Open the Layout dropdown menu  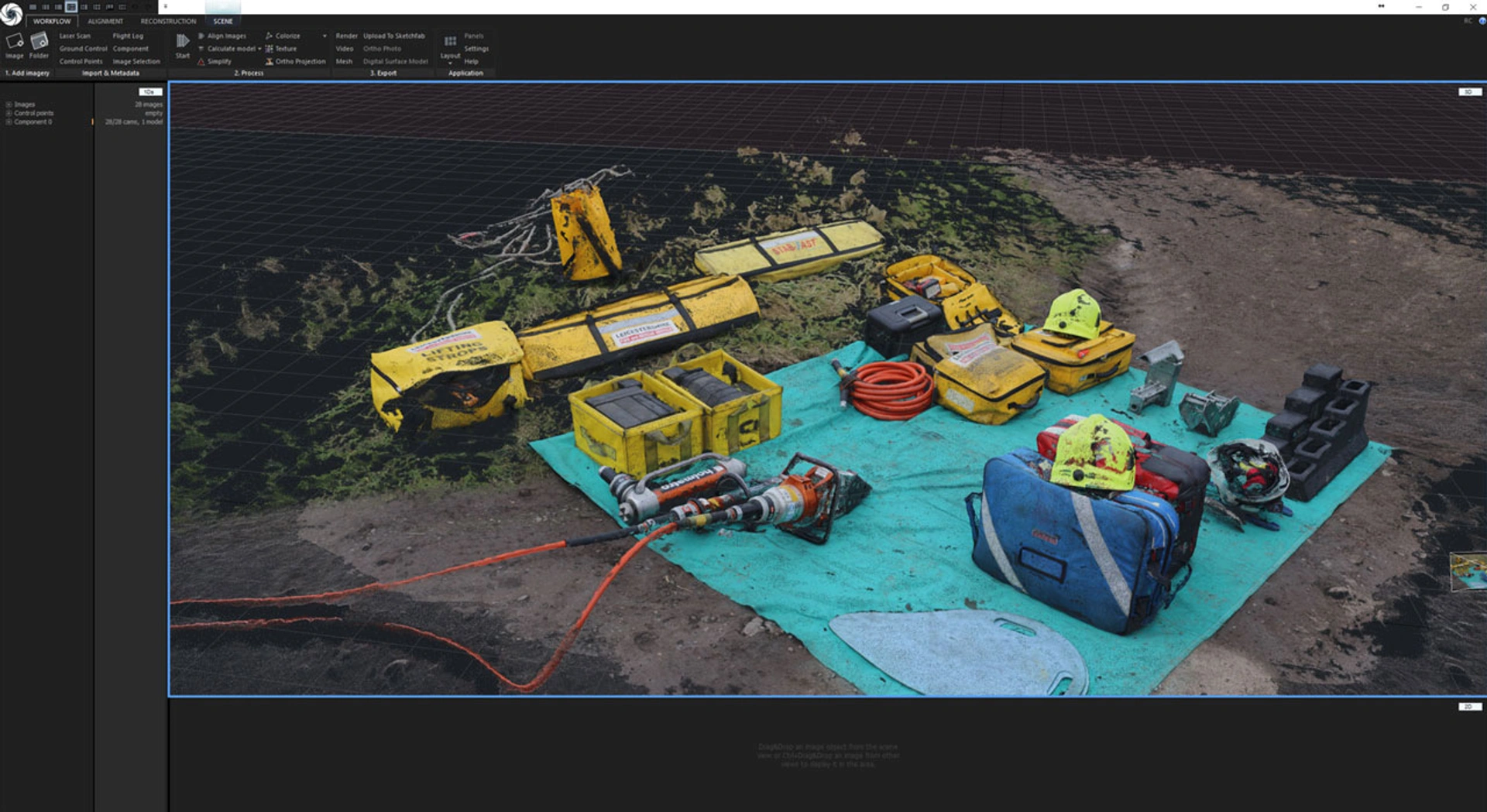pyautogui.click(x=450, y=62)
